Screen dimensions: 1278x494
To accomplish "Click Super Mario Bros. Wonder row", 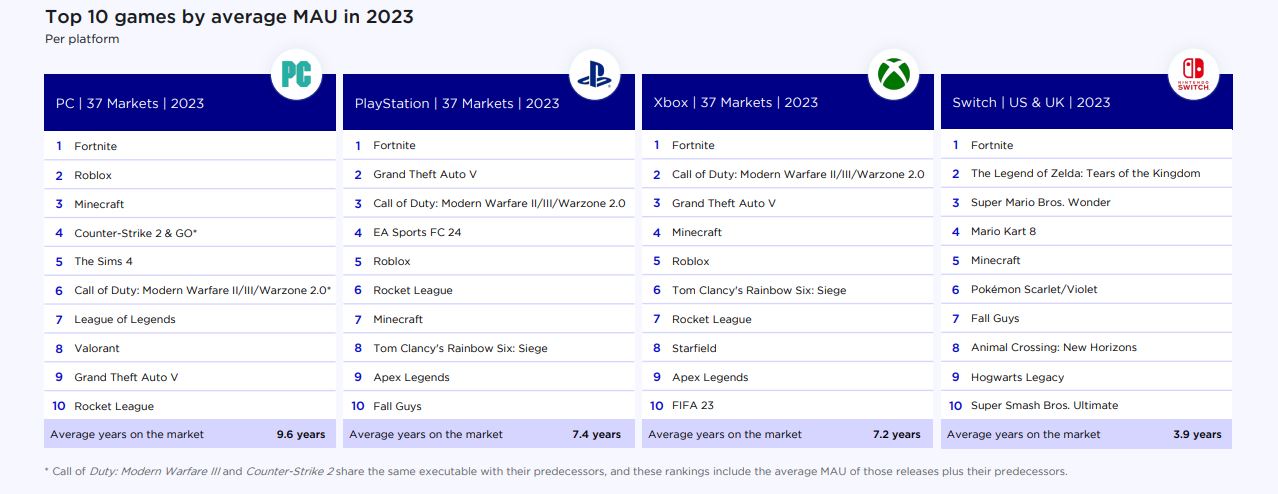I will pyautogui.click(x=1040, y=203).
